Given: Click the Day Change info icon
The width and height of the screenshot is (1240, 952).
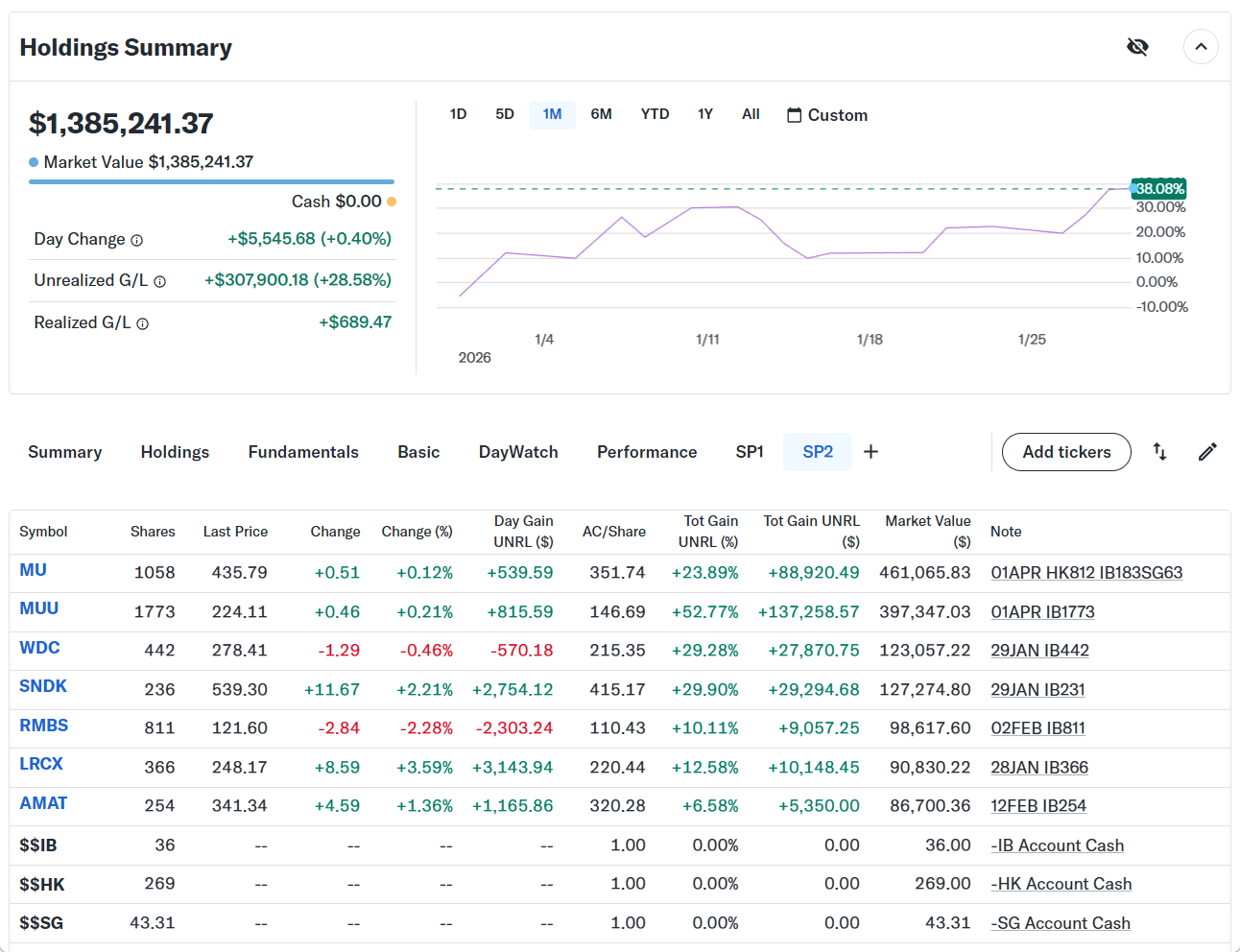Looking at the screenshot, I should (x=137, y=240).
